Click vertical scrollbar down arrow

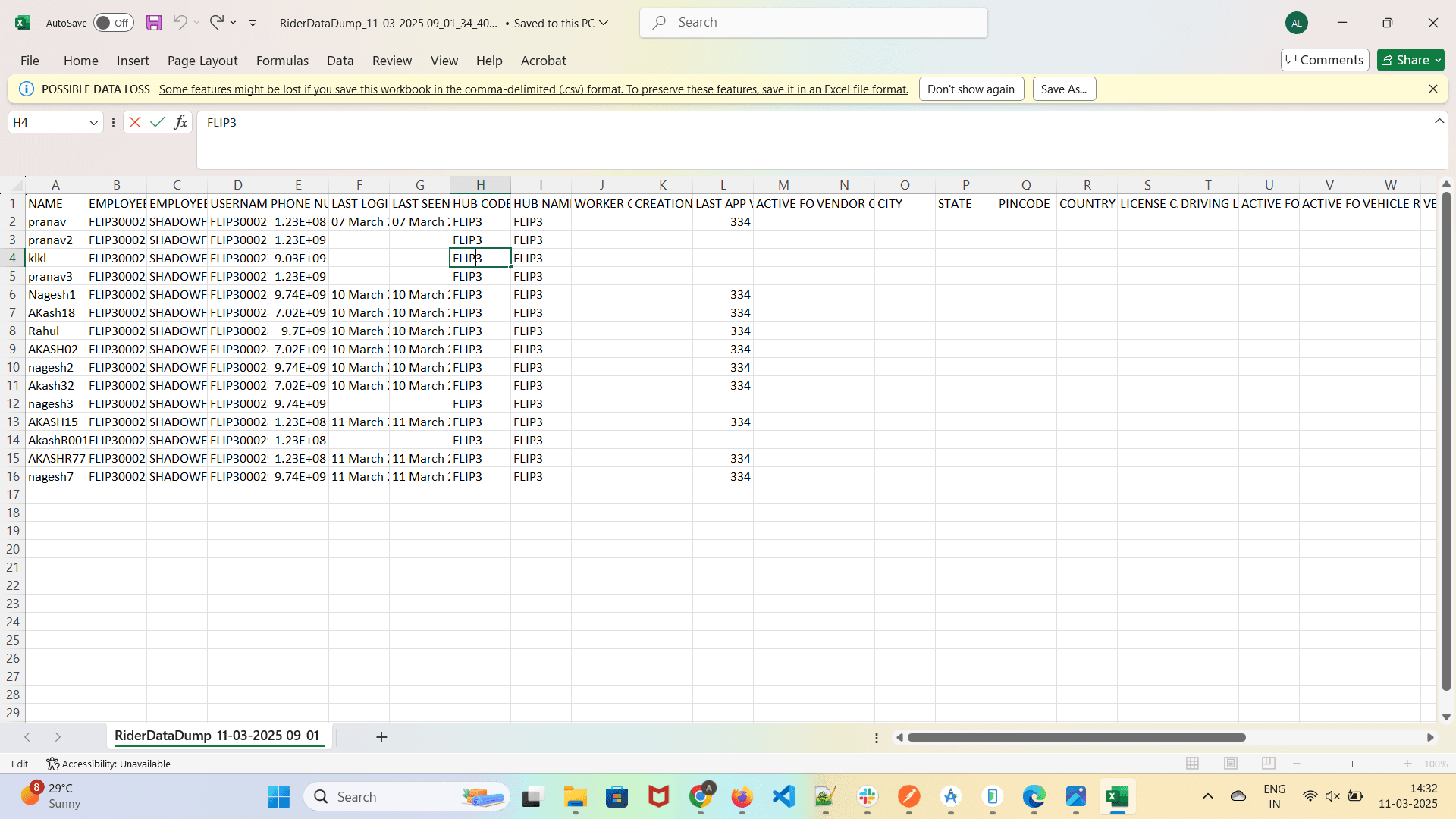pos(1446,717)
